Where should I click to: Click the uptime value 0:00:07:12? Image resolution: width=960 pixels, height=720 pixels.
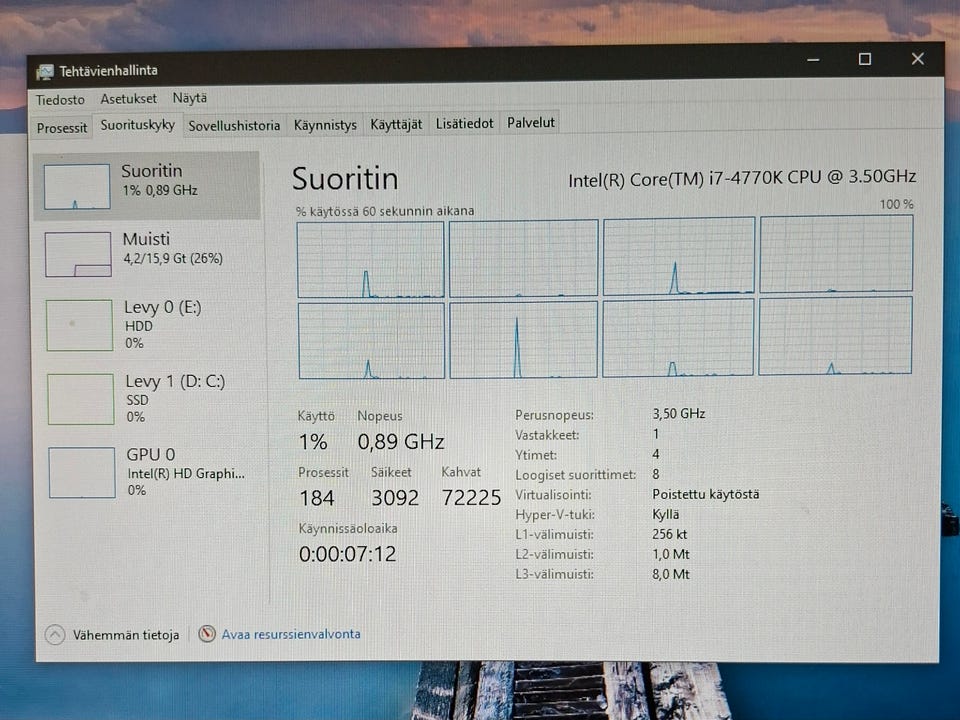[348, 554]
